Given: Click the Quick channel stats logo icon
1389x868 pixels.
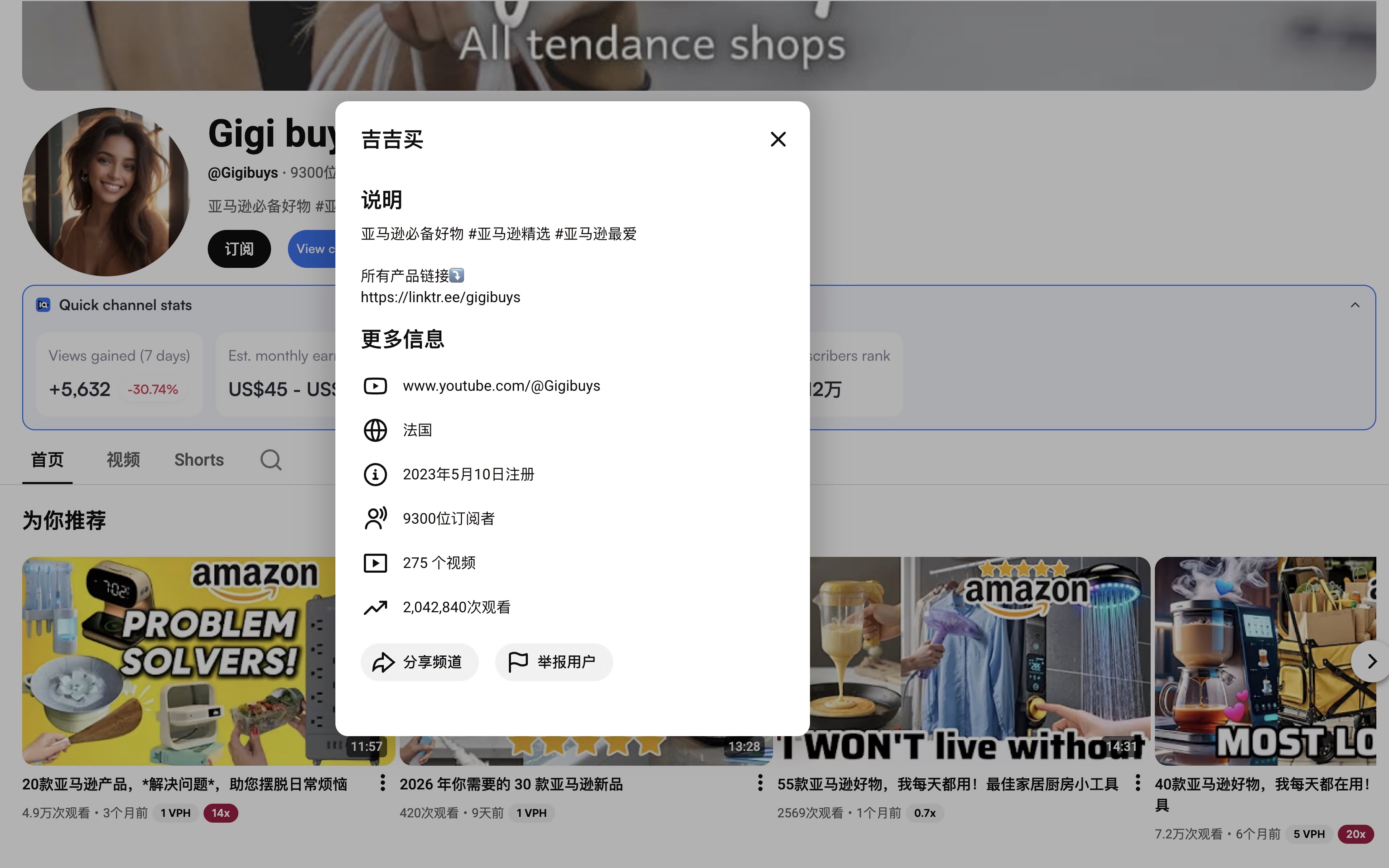Looking at the screenshot, I should point(43,305).
